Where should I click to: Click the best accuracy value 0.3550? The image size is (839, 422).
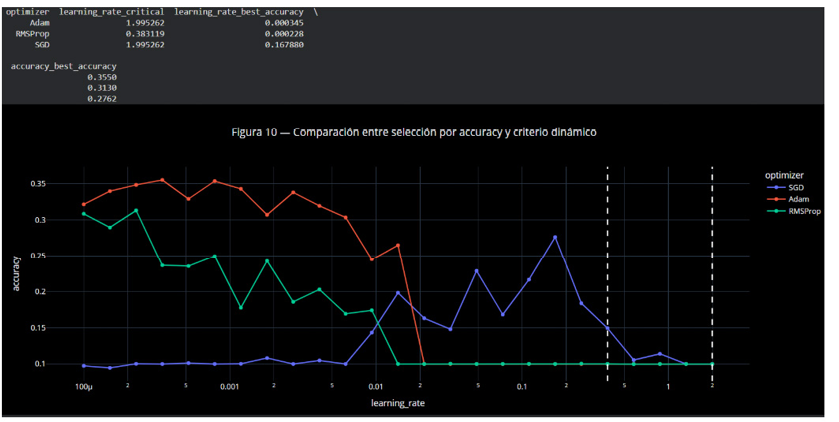click(x=102, y=77)
